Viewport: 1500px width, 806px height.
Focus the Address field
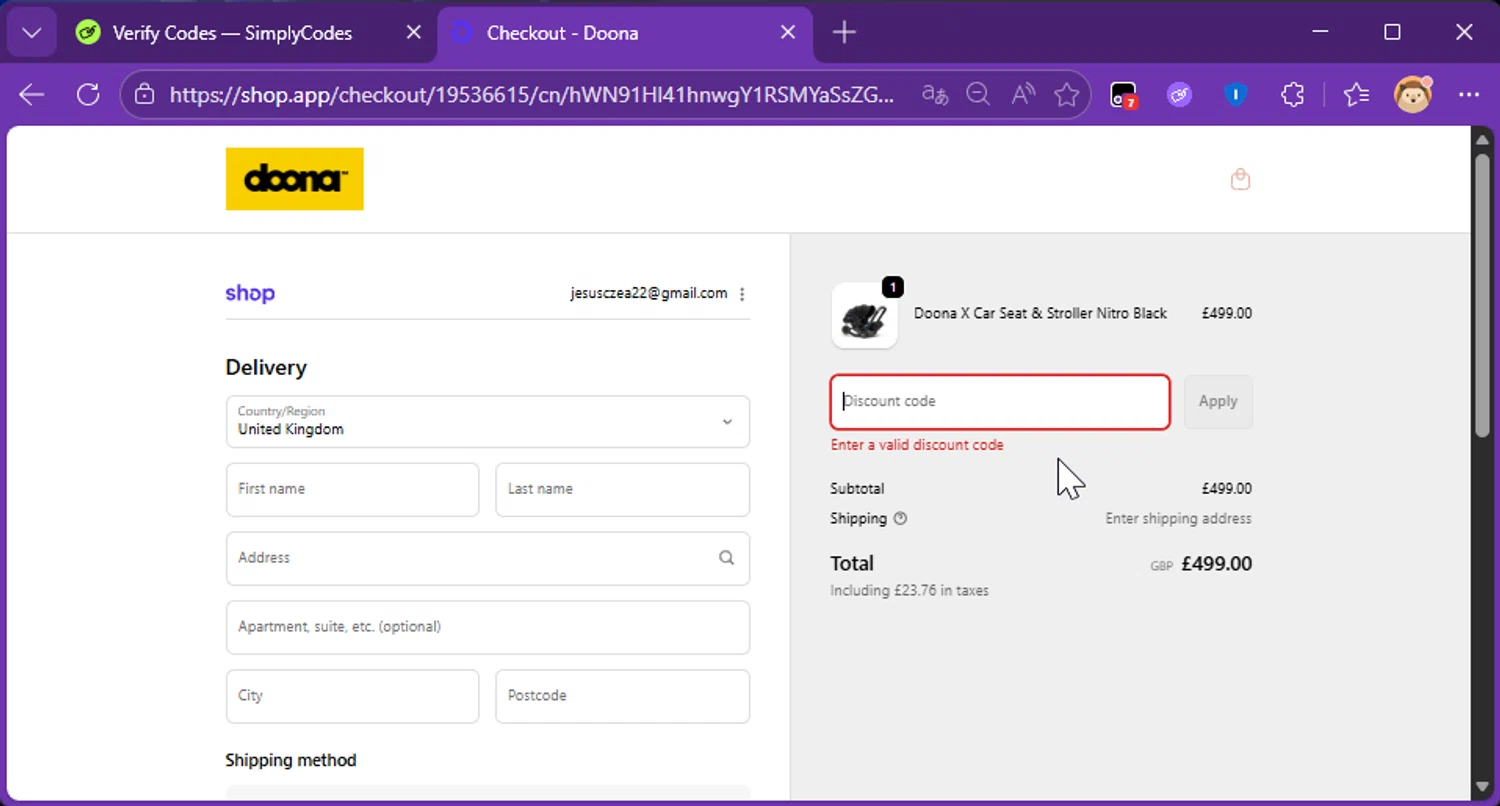488,558
